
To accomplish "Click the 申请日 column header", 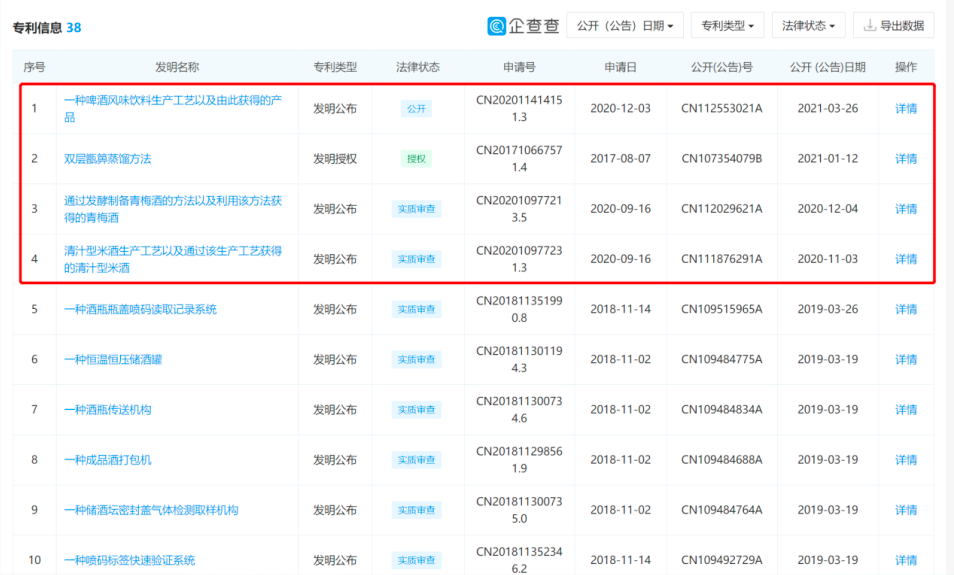I will pyautogui.click(x=620, y=67).
